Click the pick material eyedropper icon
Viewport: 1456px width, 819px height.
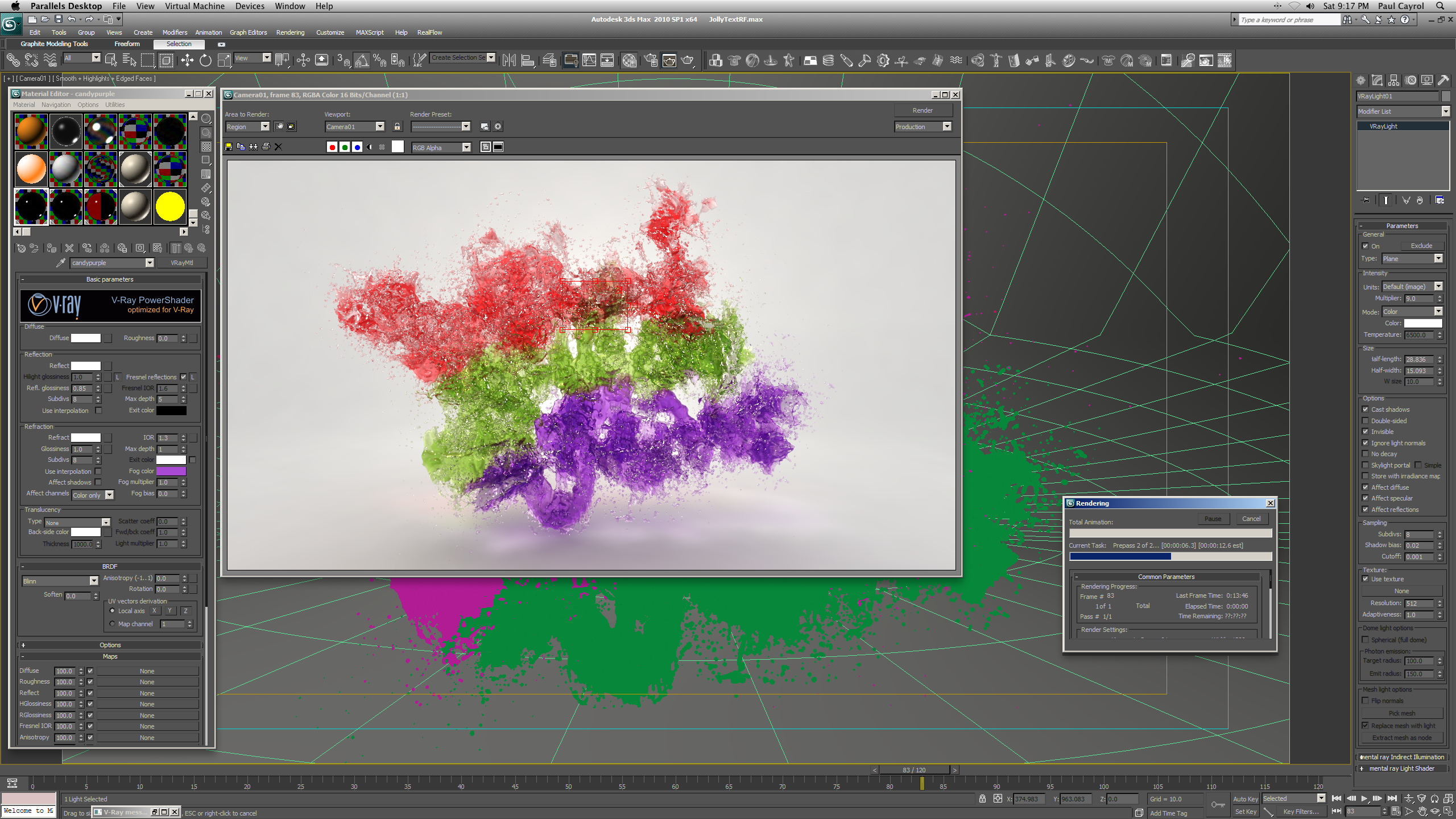pos(61,263)
